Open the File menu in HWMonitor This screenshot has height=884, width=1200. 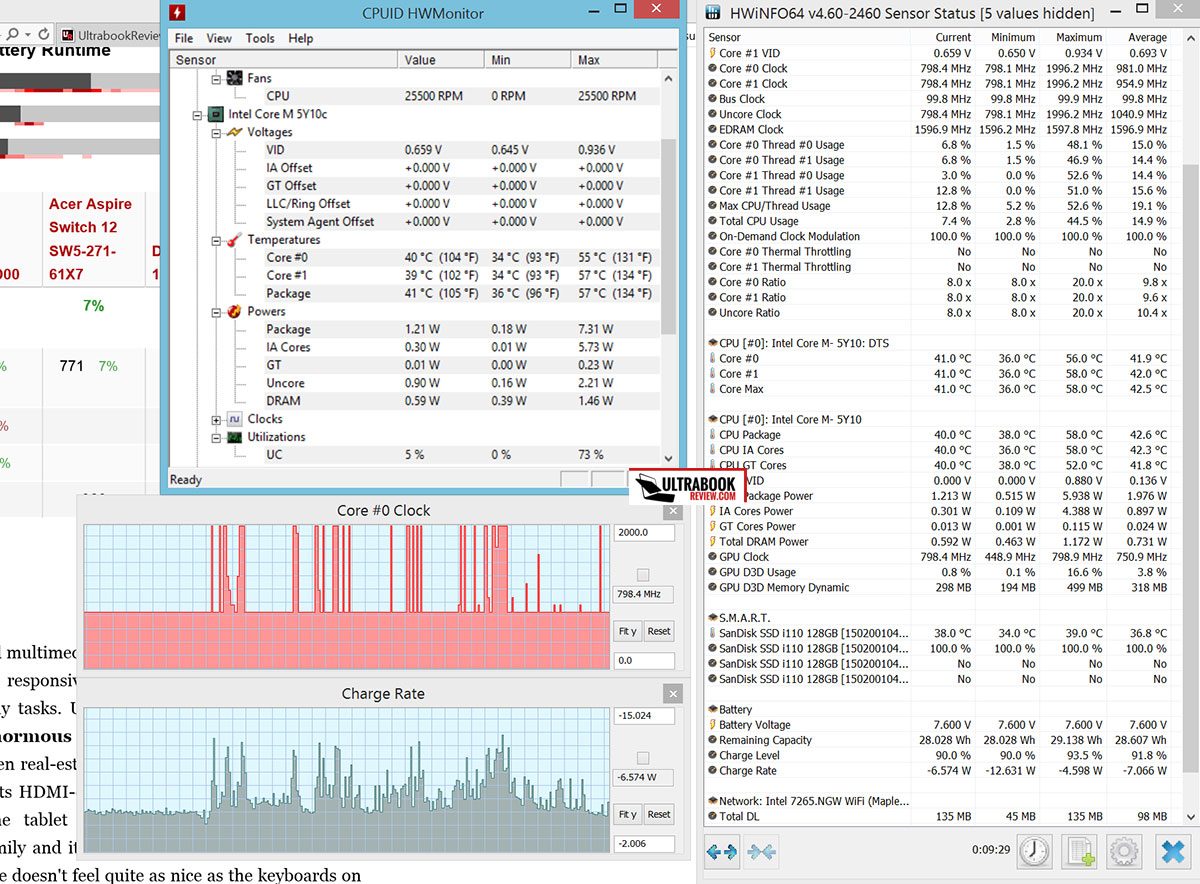point(184,38)
